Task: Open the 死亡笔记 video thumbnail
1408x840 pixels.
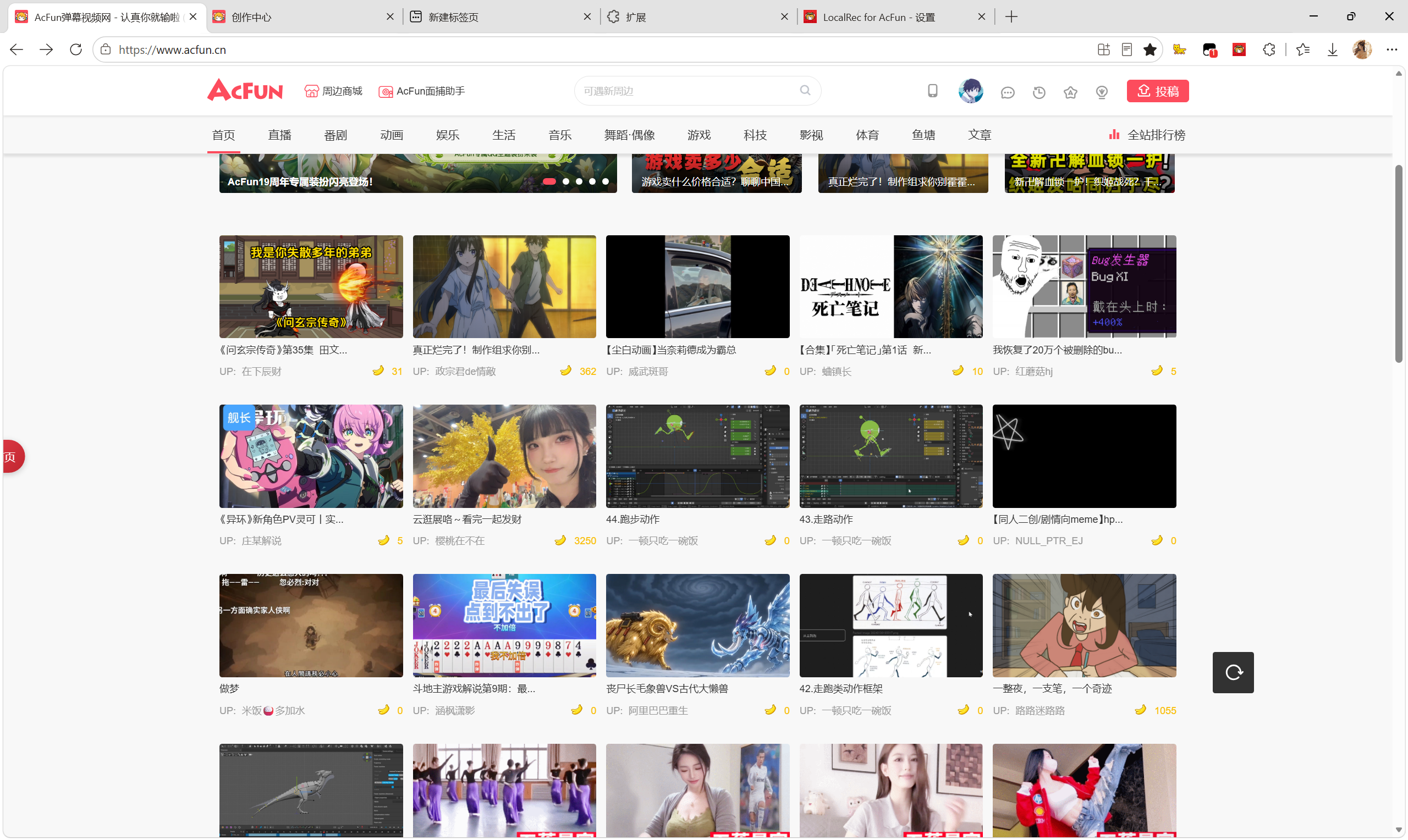Action: (x=890, y=286)
